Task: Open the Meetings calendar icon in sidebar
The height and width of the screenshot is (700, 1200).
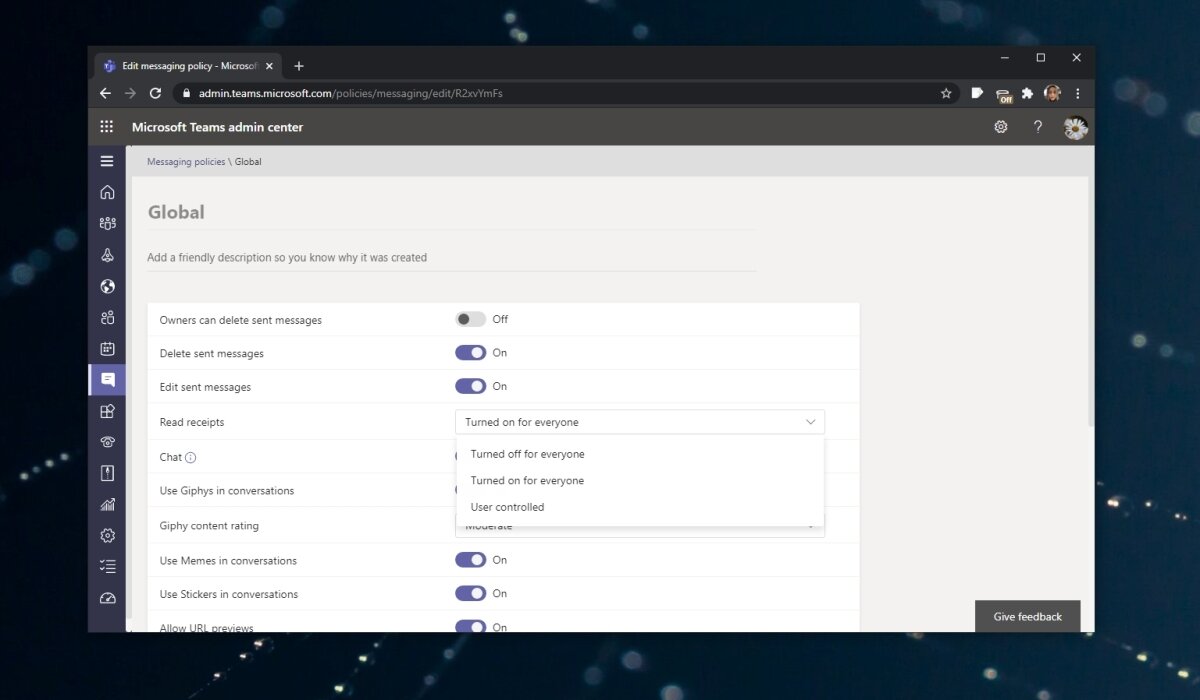Action: click(107, 348)
